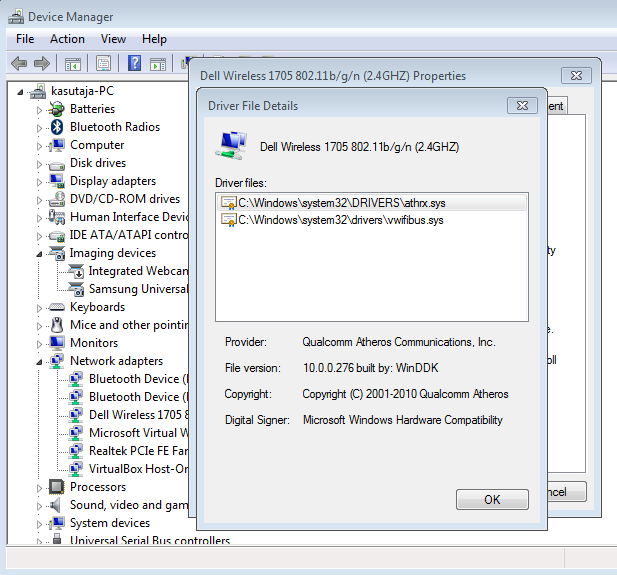Click the Show/Hide Console Tree icon
Image resolution: width=617 pixels, height=575 pixels.
click(x=73, y=63)
